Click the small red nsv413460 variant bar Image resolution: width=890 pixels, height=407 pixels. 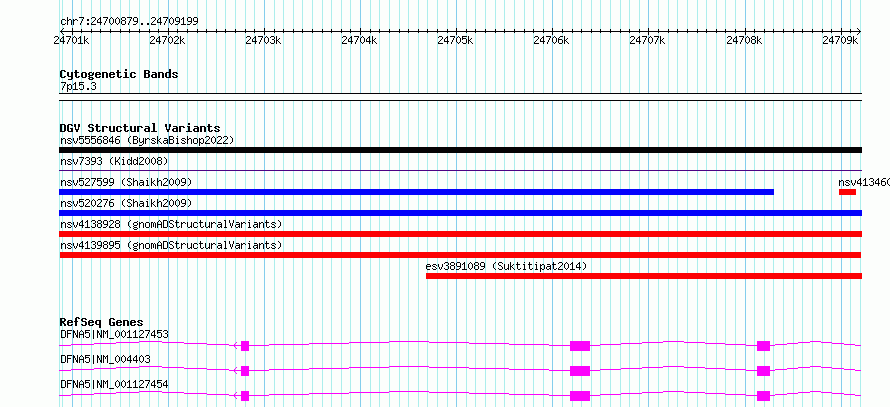(x=847, y=192)
